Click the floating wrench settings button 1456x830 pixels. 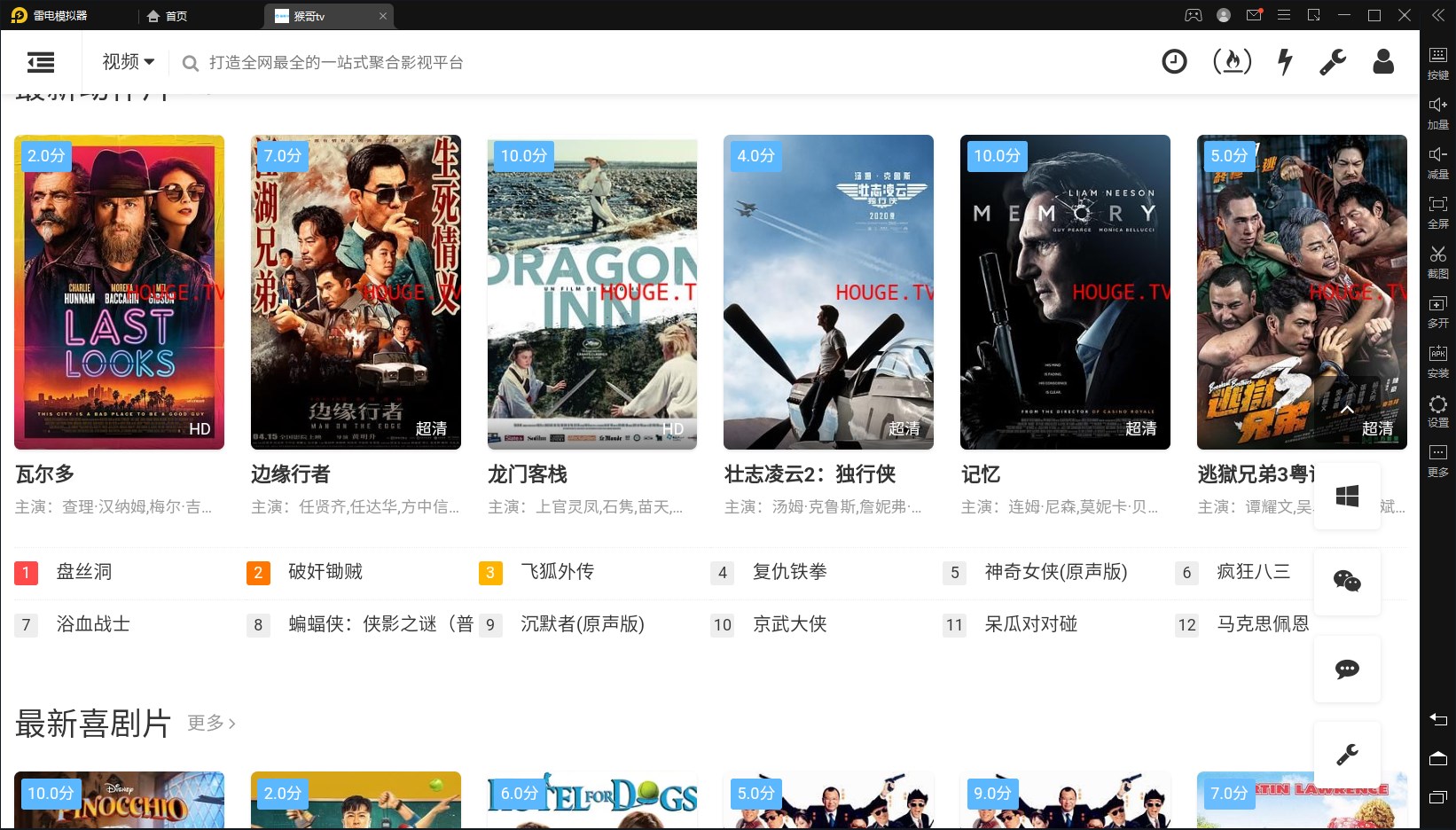point(1347,755)
